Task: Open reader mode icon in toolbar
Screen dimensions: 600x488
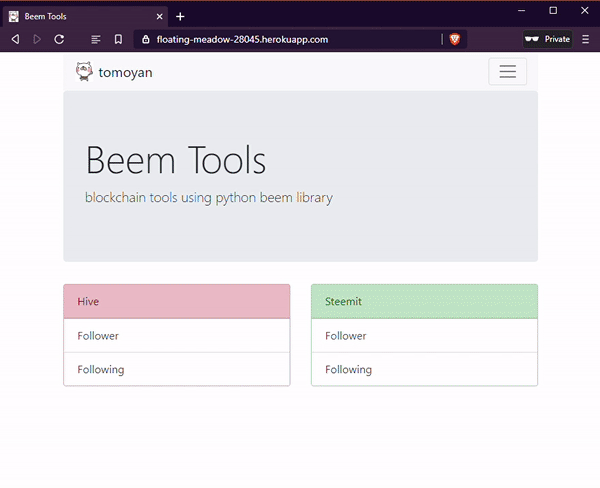Action: point(96,39)
